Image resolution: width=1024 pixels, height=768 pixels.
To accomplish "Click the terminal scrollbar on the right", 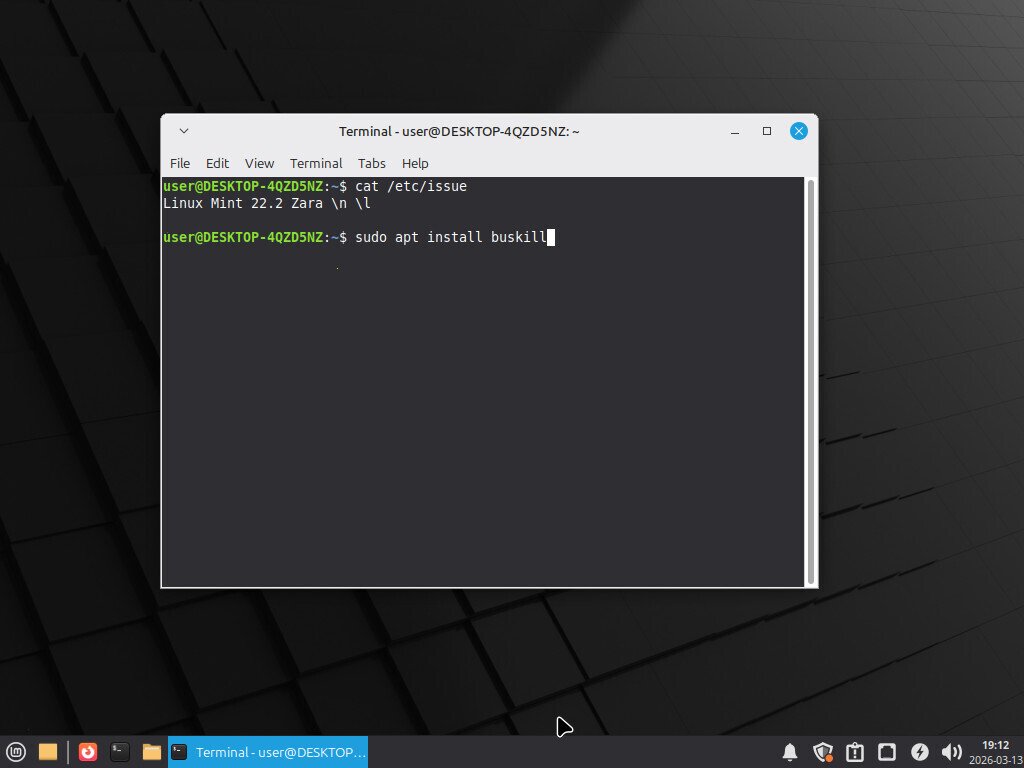I will click(809, 380).
